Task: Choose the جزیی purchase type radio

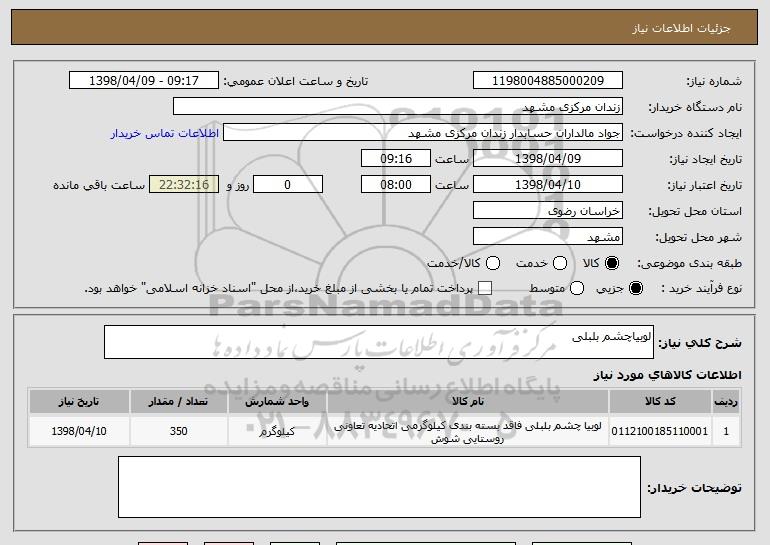Action: (x=636, y=288)
